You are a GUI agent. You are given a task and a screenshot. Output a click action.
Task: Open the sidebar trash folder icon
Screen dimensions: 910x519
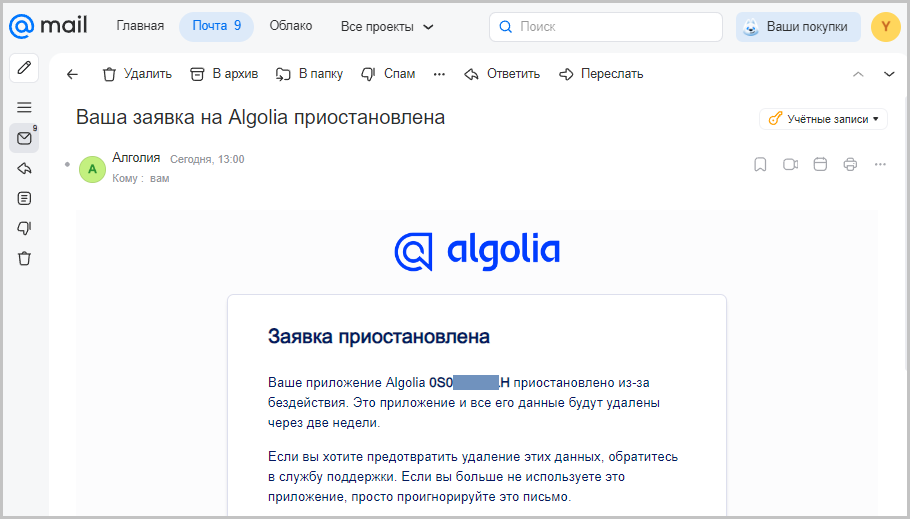[x=24, y=258]
